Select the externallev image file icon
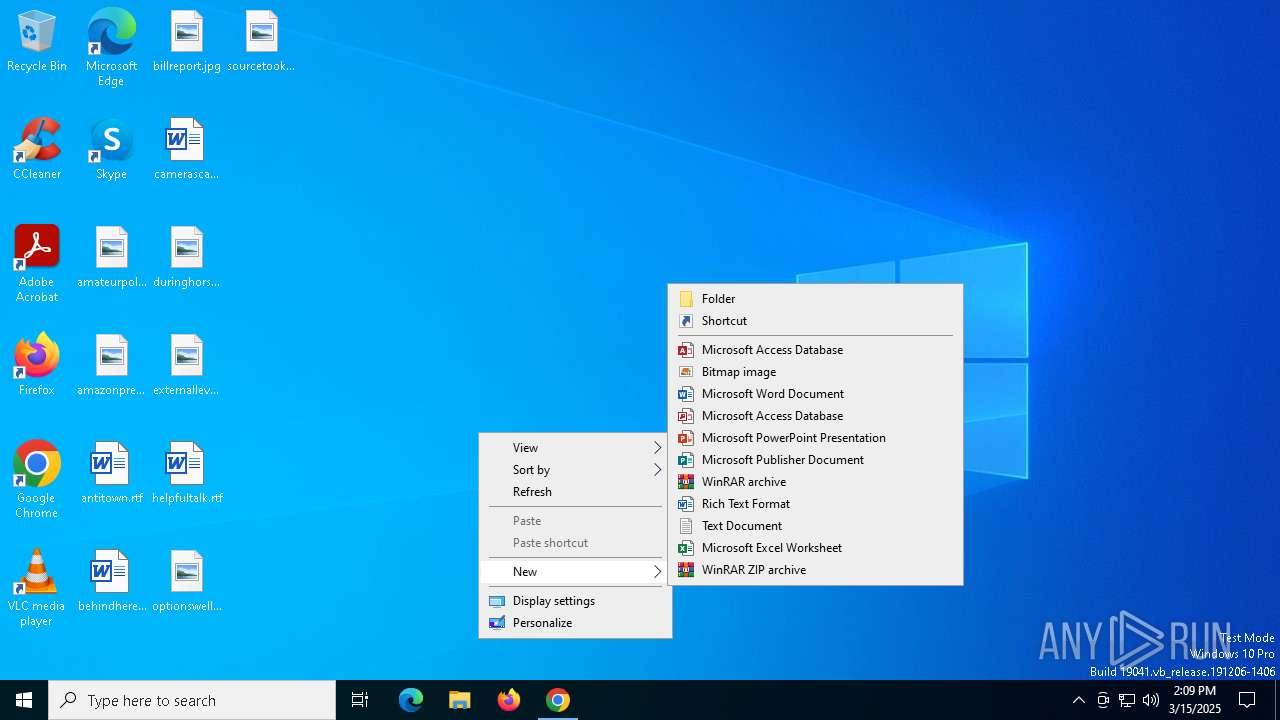Image resolution: width=1280 pixels, height=720 pixels. click(x=187, y=366)
